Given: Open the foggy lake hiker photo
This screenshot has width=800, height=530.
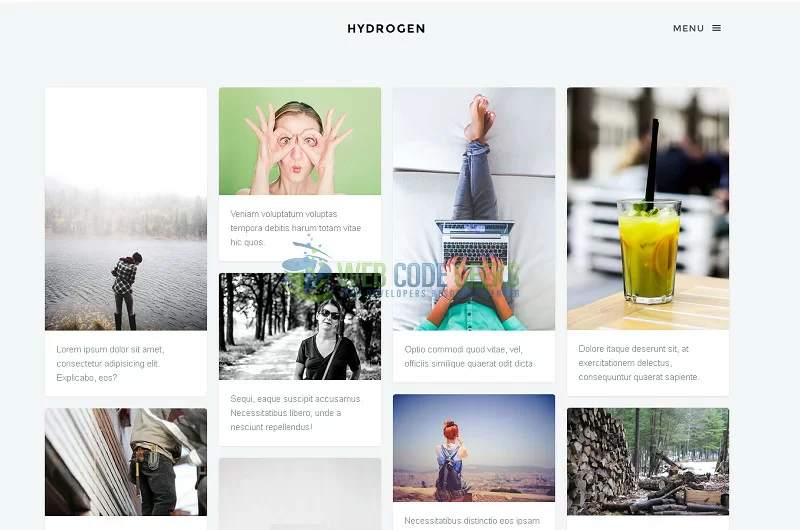Looking at the screenshot, I should [x=126, y=209].
